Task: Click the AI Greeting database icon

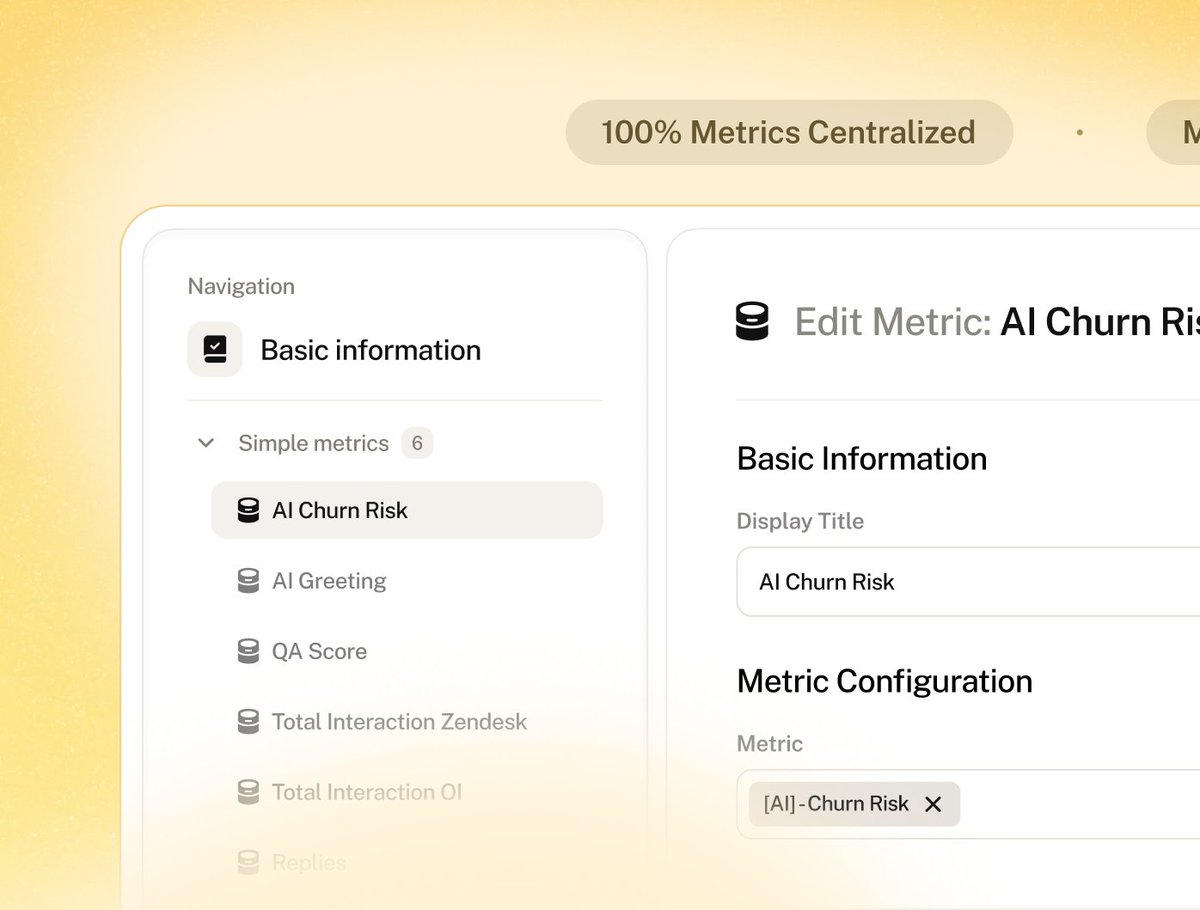Action: click(248, 581)
